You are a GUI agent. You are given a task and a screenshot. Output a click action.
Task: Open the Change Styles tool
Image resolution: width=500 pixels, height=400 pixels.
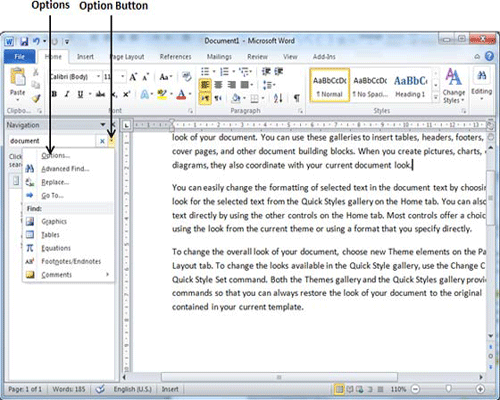[x=454, y=86]
